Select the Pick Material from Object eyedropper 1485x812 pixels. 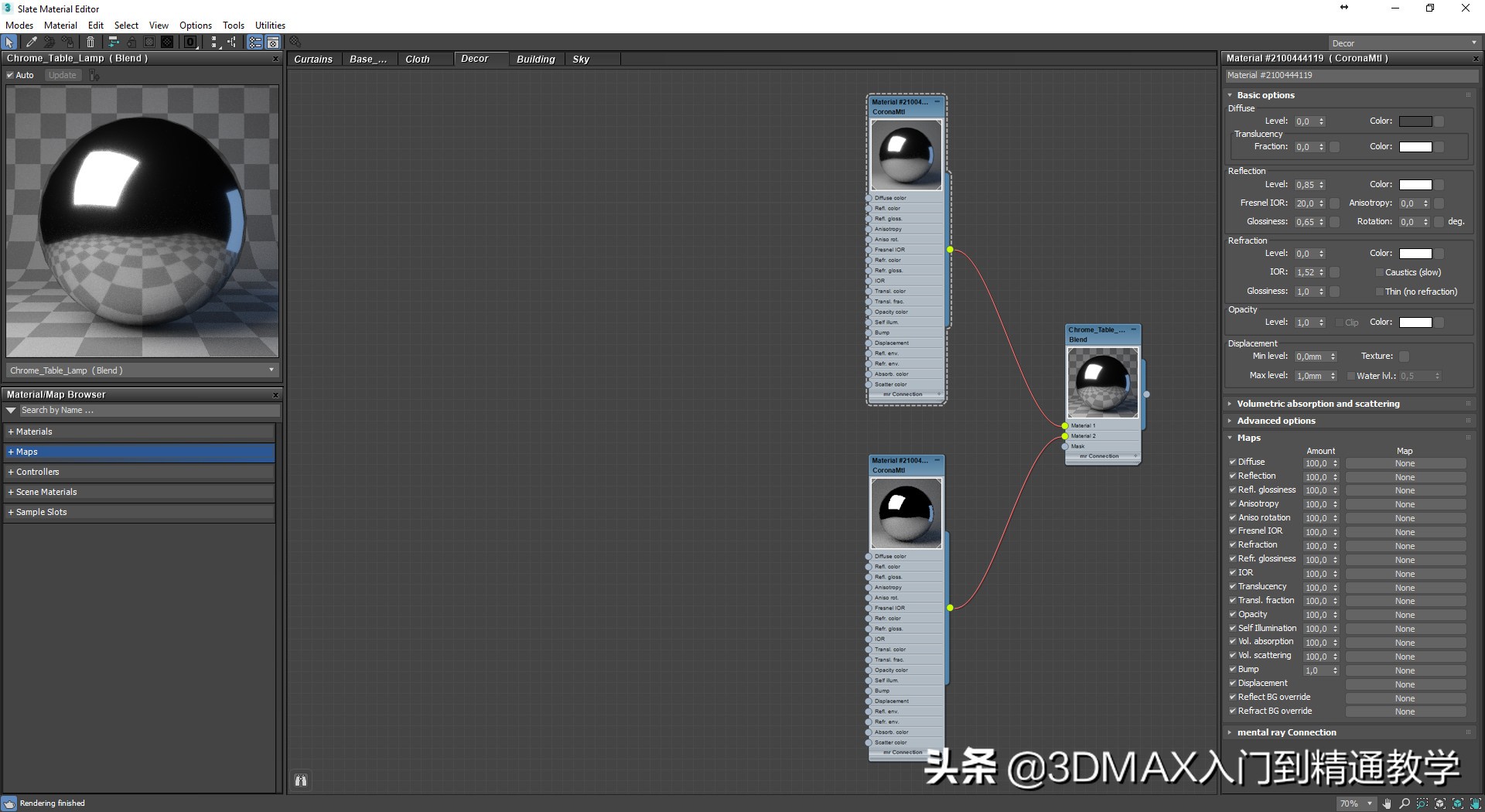(x=31, y=42)
